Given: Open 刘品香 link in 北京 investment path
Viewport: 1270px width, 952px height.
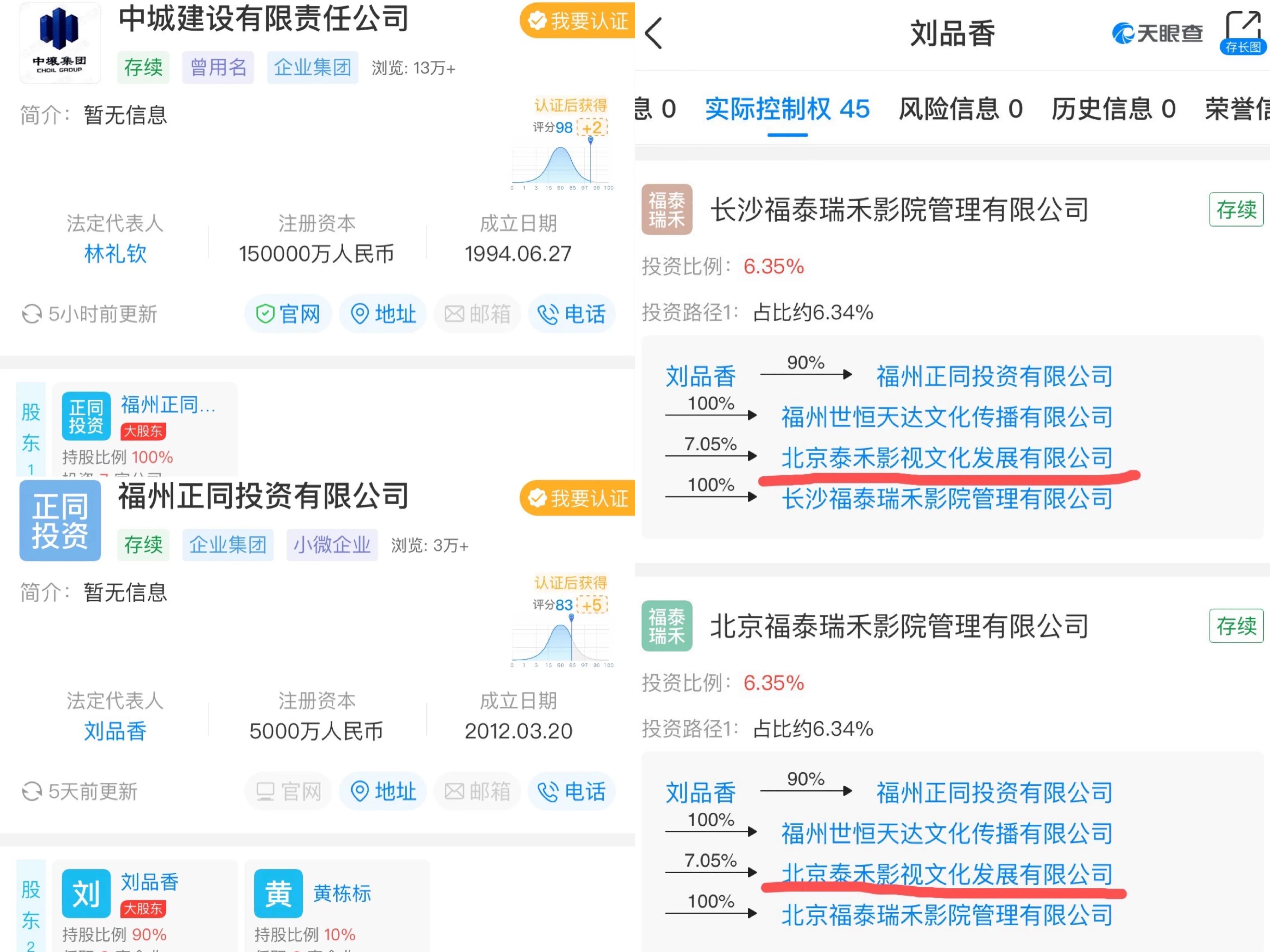Looking at the screenshot, I should (701, 792).
